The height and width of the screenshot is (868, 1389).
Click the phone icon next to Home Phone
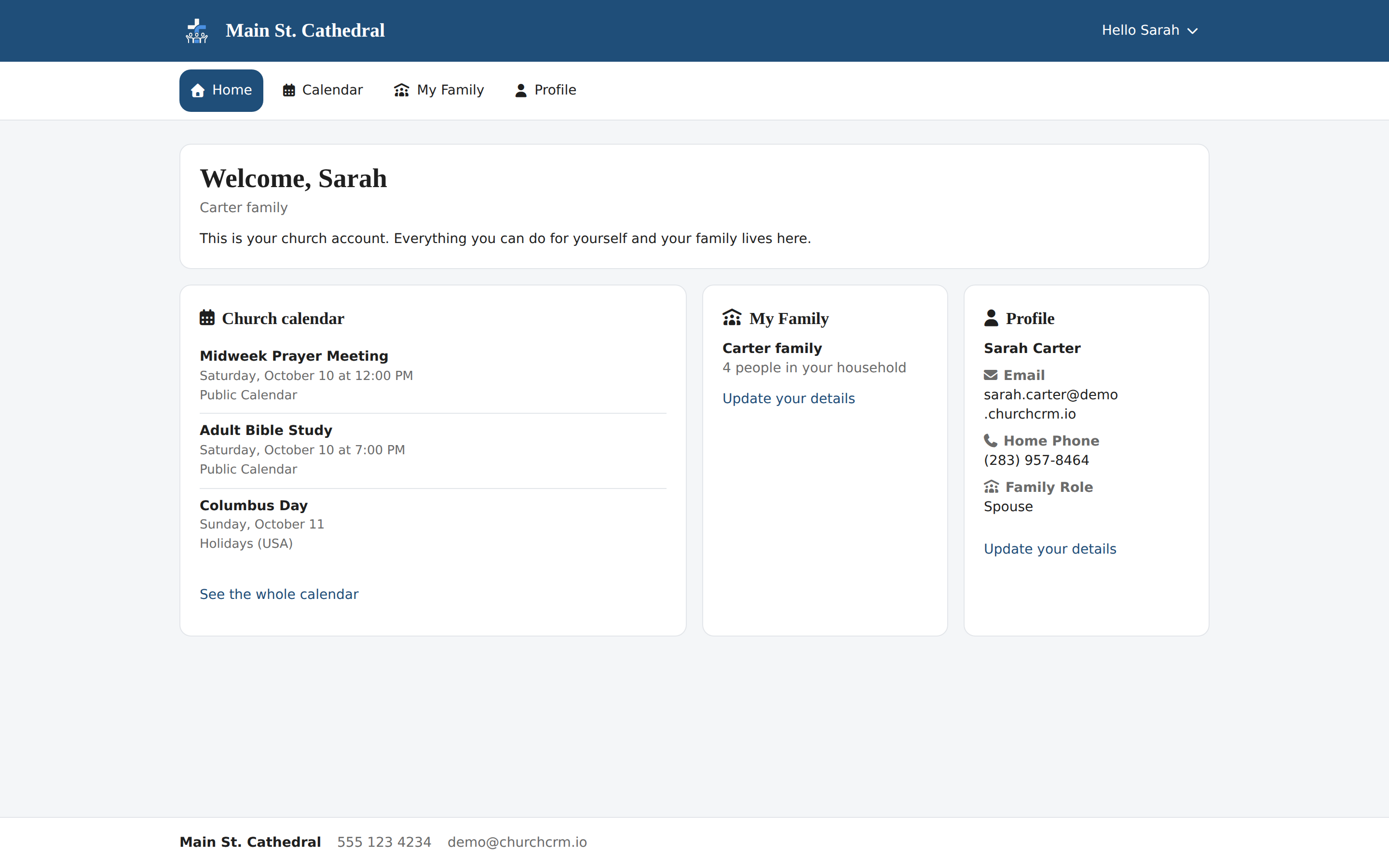991,440
